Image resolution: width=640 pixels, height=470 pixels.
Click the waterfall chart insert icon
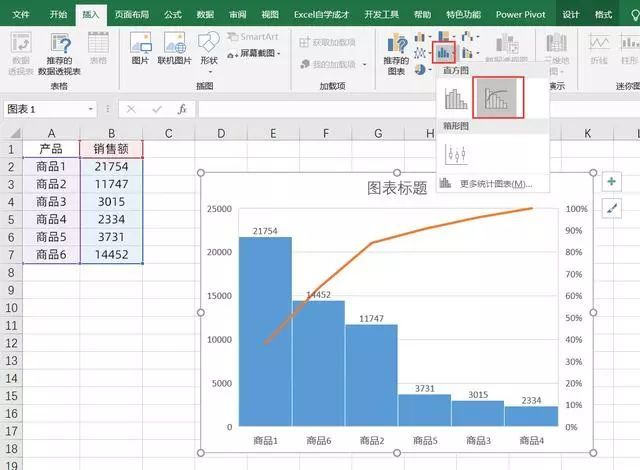467,37
